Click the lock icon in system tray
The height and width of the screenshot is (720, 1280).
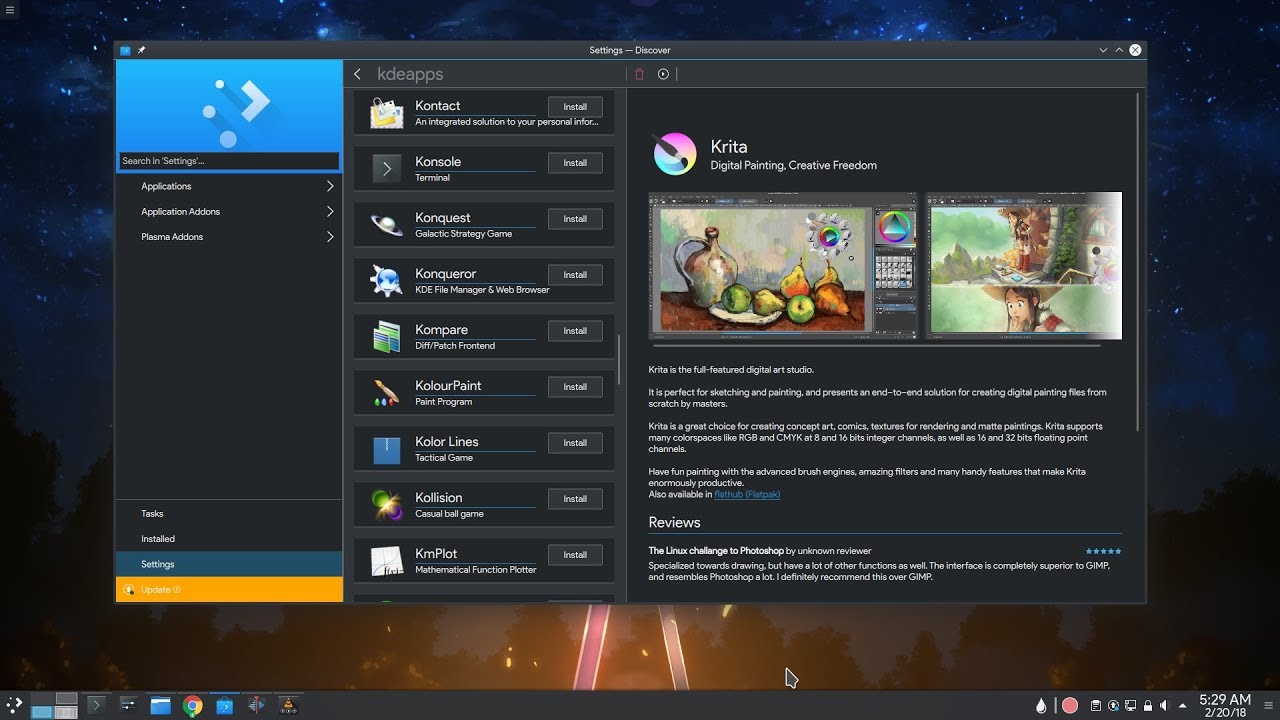(x=1147, y=706)
